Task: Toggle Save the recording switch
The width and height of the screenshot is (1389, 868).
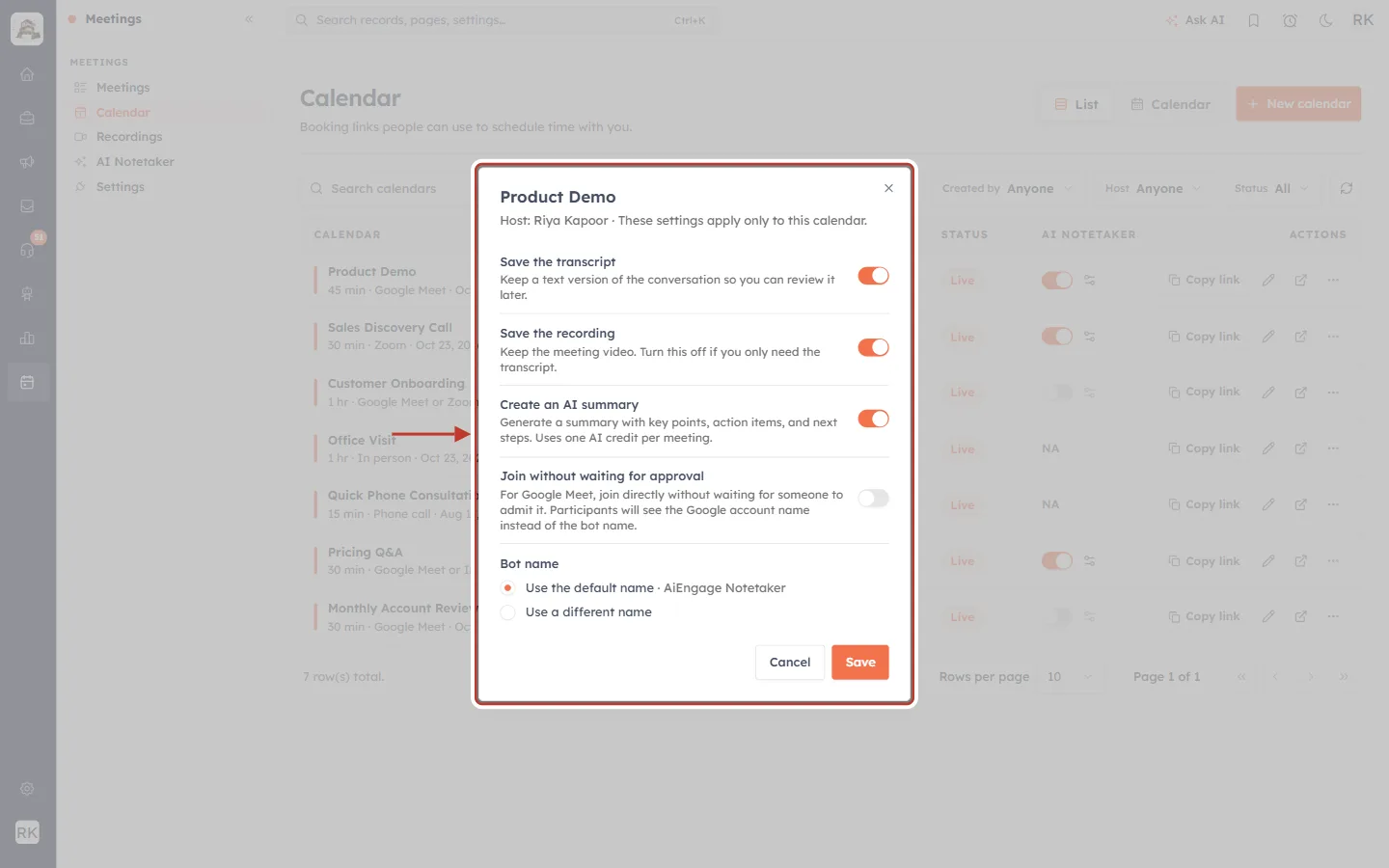Action: coord(873,347)
